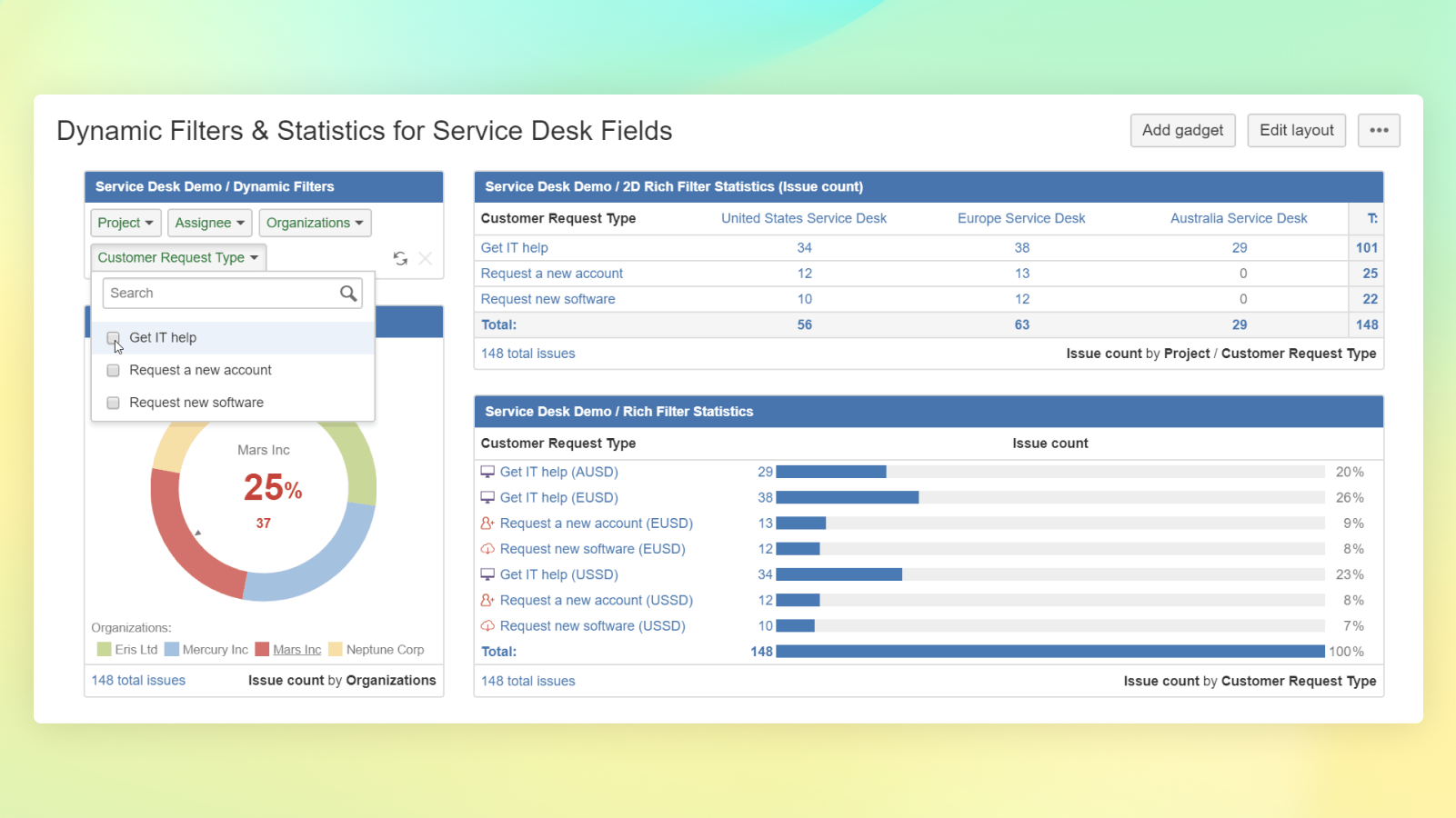Clear filters using the X icon
1456x818 pixels.
coord(425,258)
